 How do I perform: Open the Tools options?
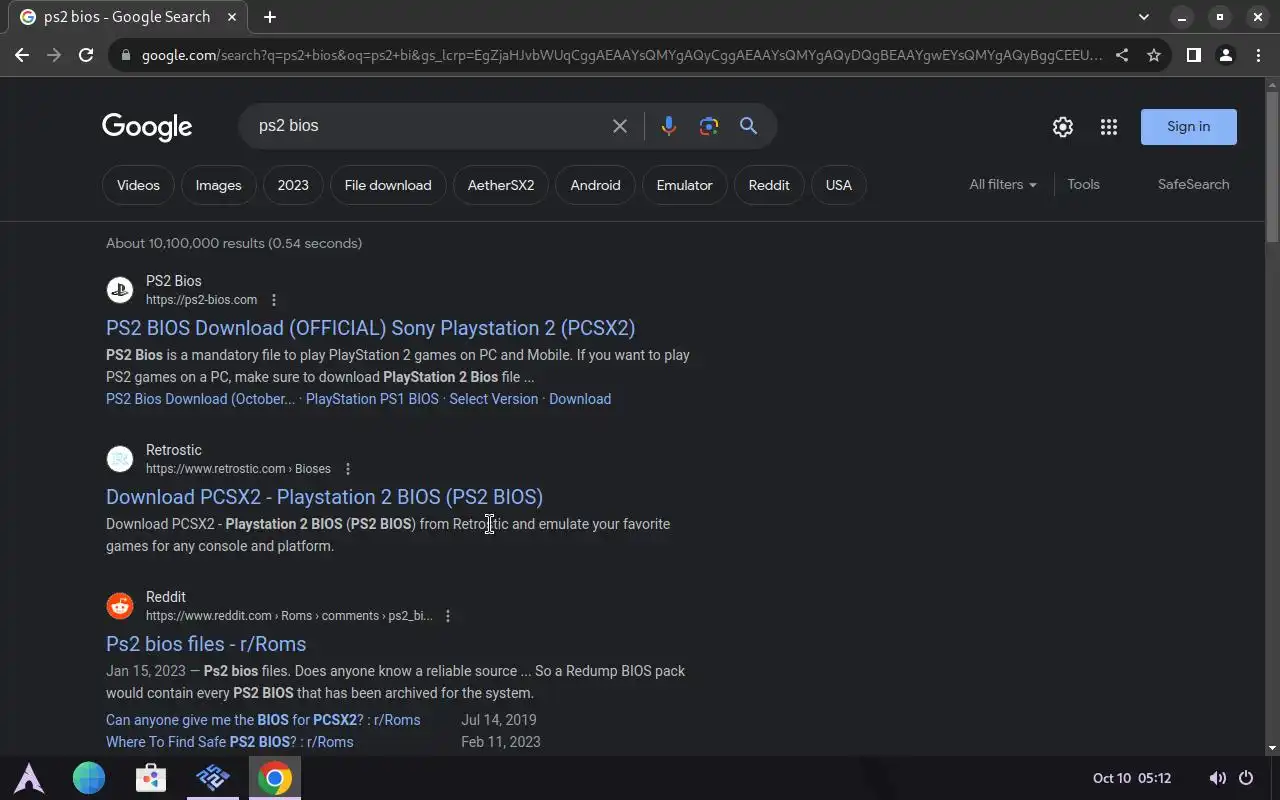coord(1083,185)
